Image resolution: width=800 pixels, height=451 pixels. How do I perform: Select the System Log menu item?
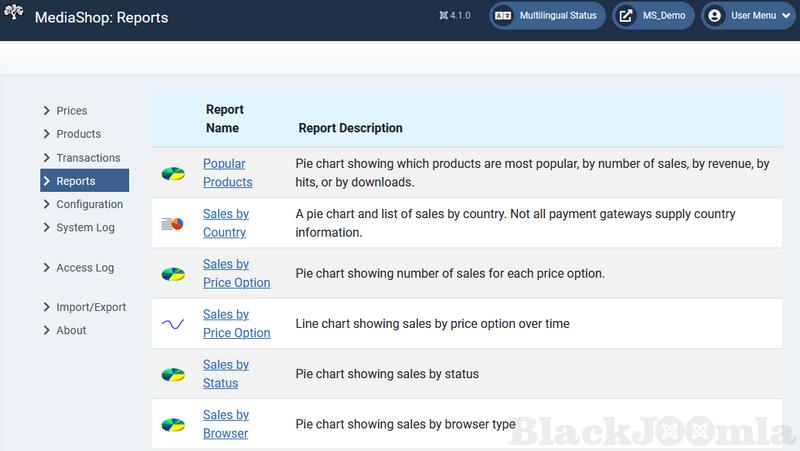(85, 227)
